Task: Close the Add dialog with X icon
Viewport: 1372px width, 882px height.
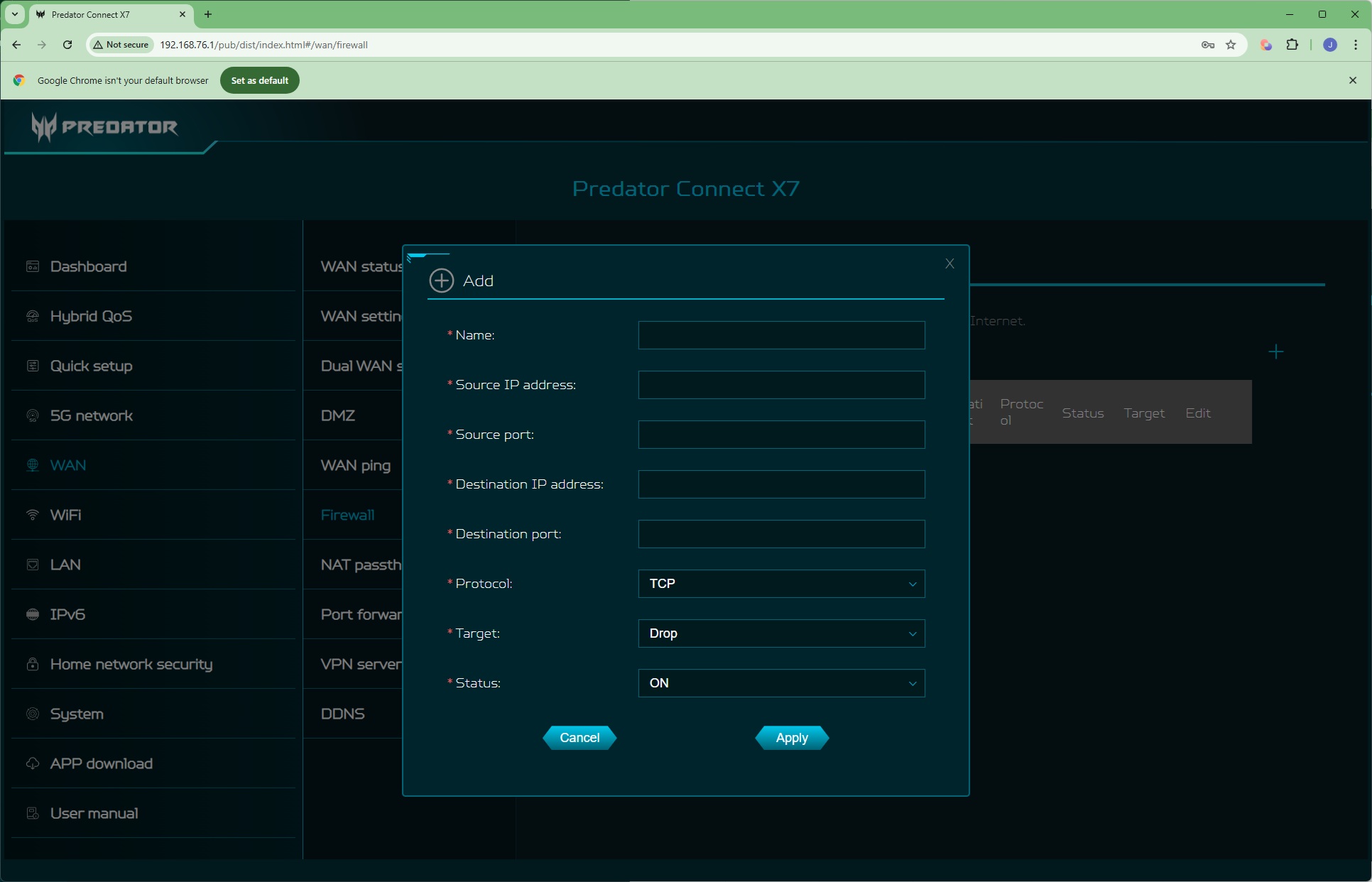Action: tap(949, 263)
